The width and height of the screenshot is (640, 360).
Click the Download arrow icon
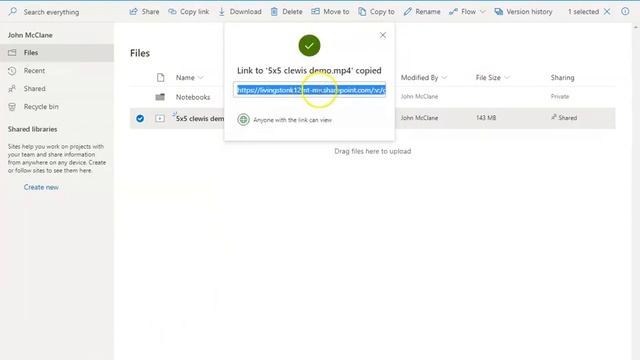222,11
